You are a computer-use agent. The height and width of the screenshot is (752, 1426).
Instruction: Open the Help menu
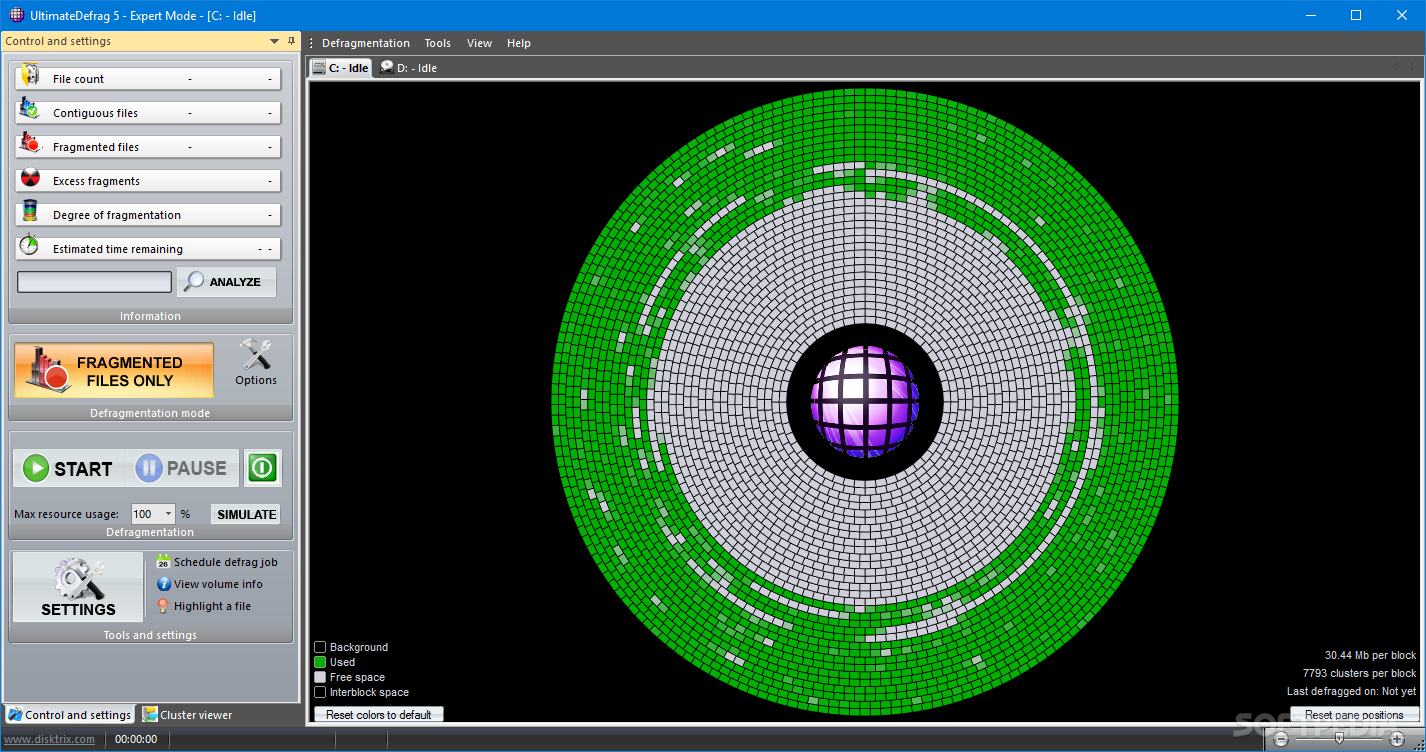click(518, 43)
